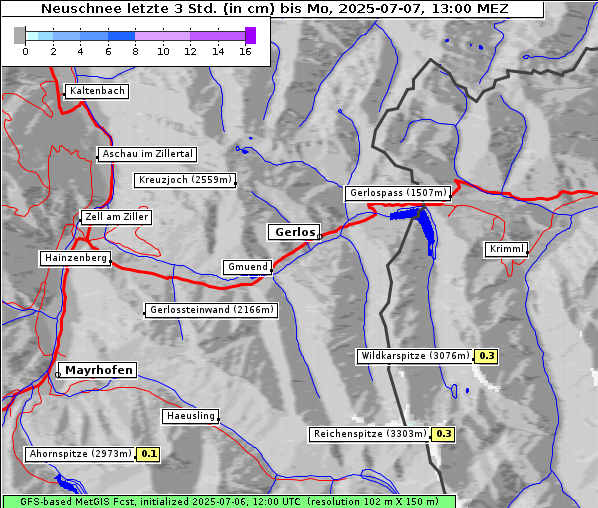Click the Mayrhofen town marker circle
Image resolution: width=598 pixels, height=508 pixels.
tap(58, 375)
